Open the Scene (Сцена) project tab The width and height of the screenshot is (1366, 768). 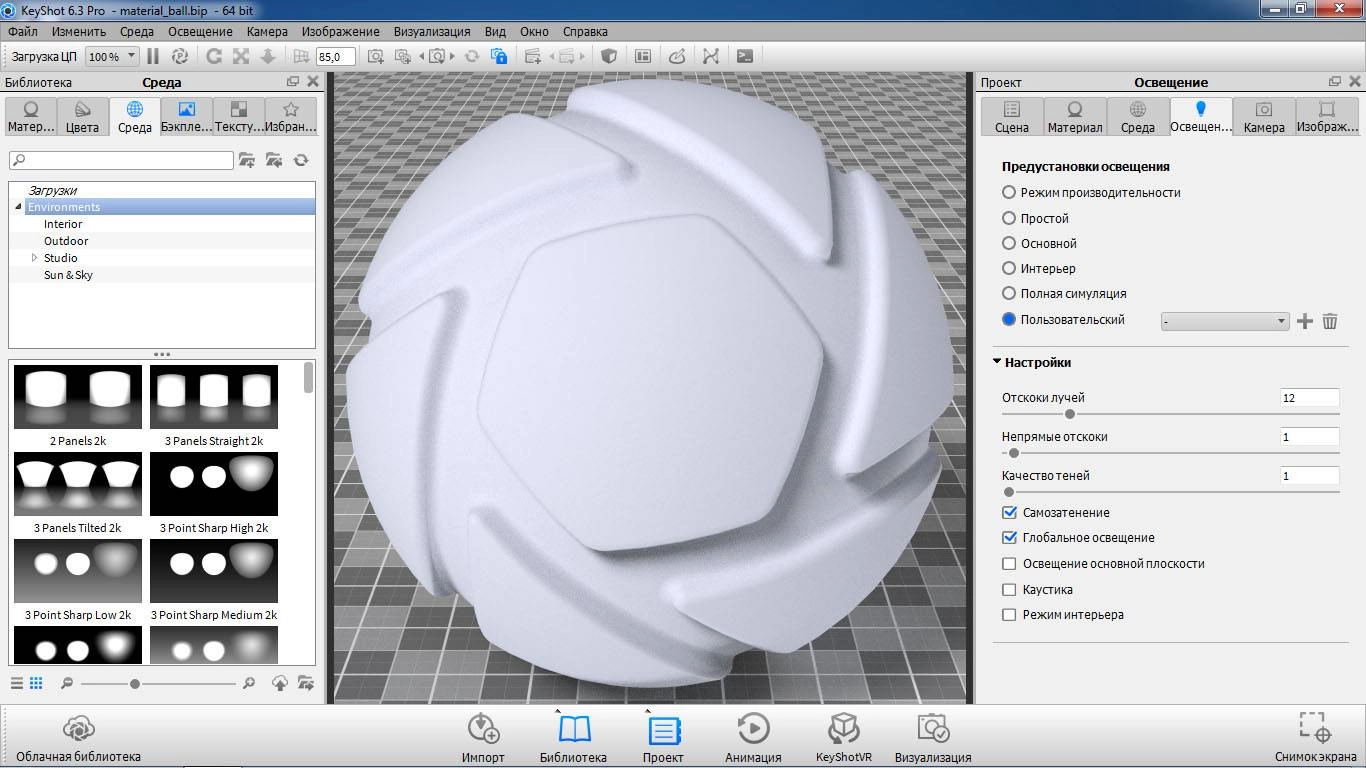1012,117
